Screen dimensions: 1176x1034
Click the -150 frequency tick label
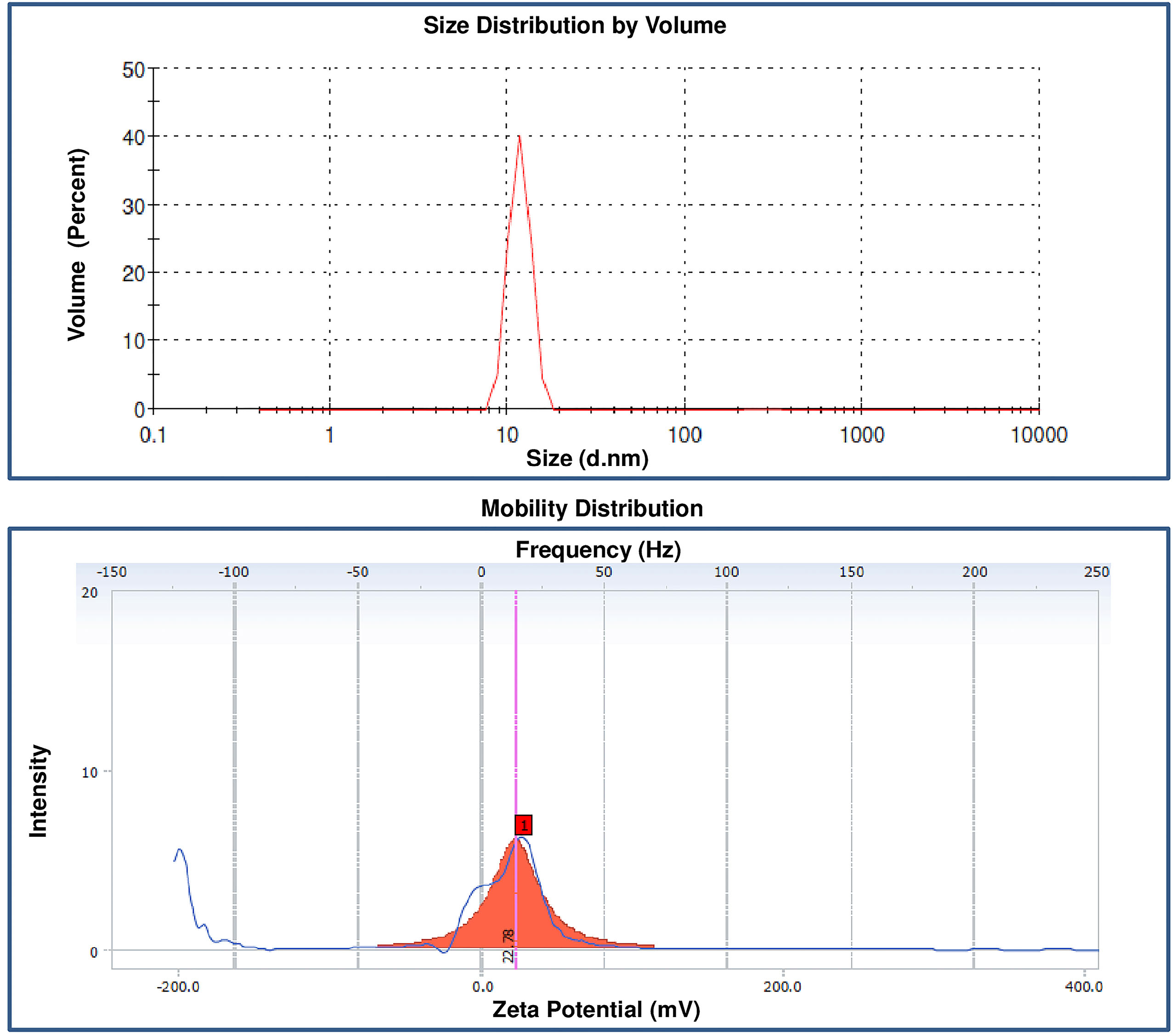point(111,572)
